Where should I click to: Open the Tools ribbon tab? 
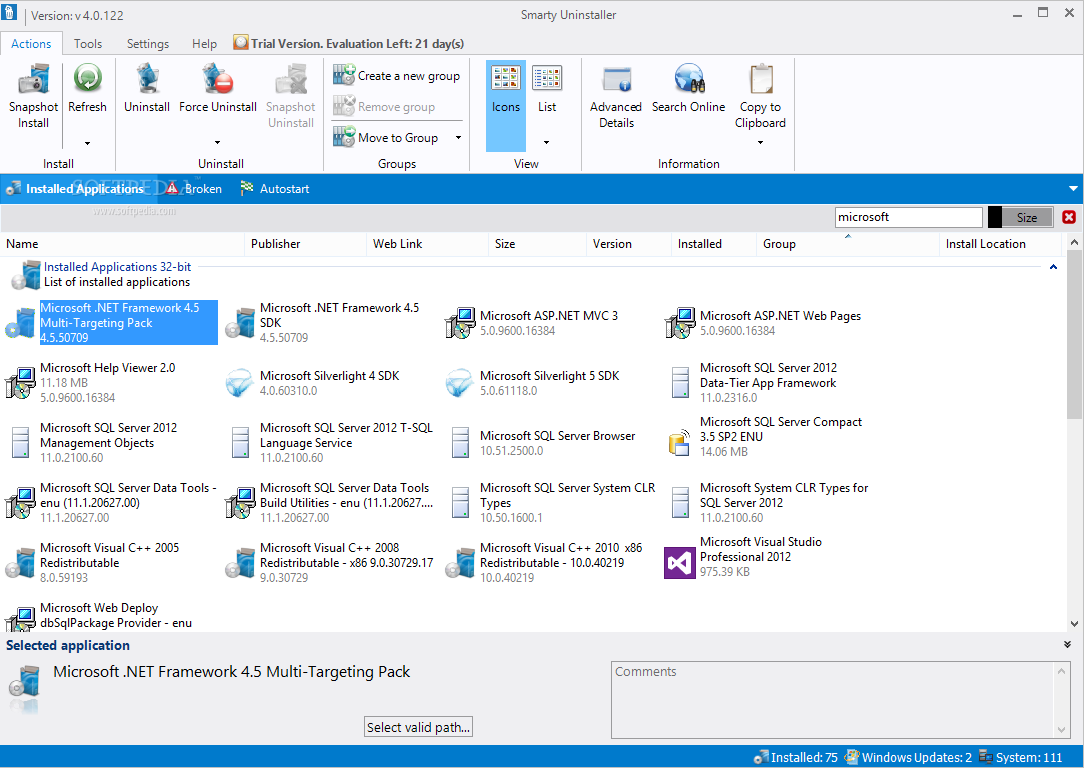88,44
